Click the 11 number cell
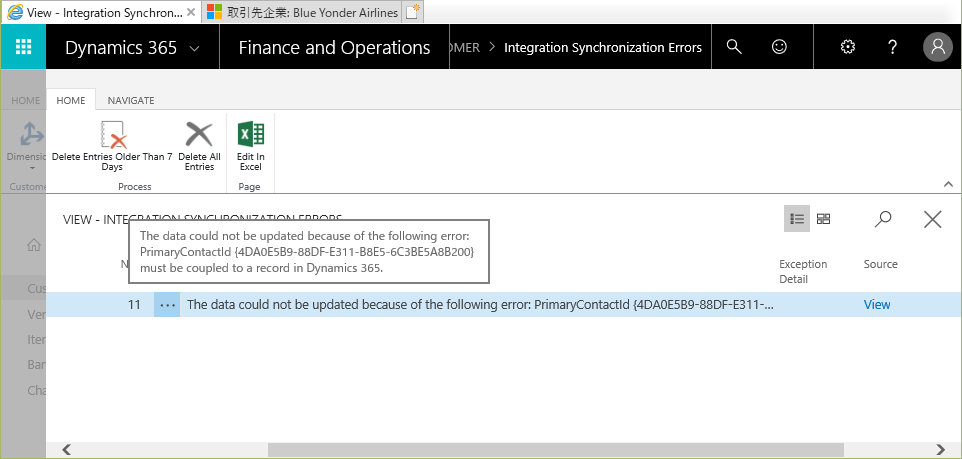 pos(134,304)
